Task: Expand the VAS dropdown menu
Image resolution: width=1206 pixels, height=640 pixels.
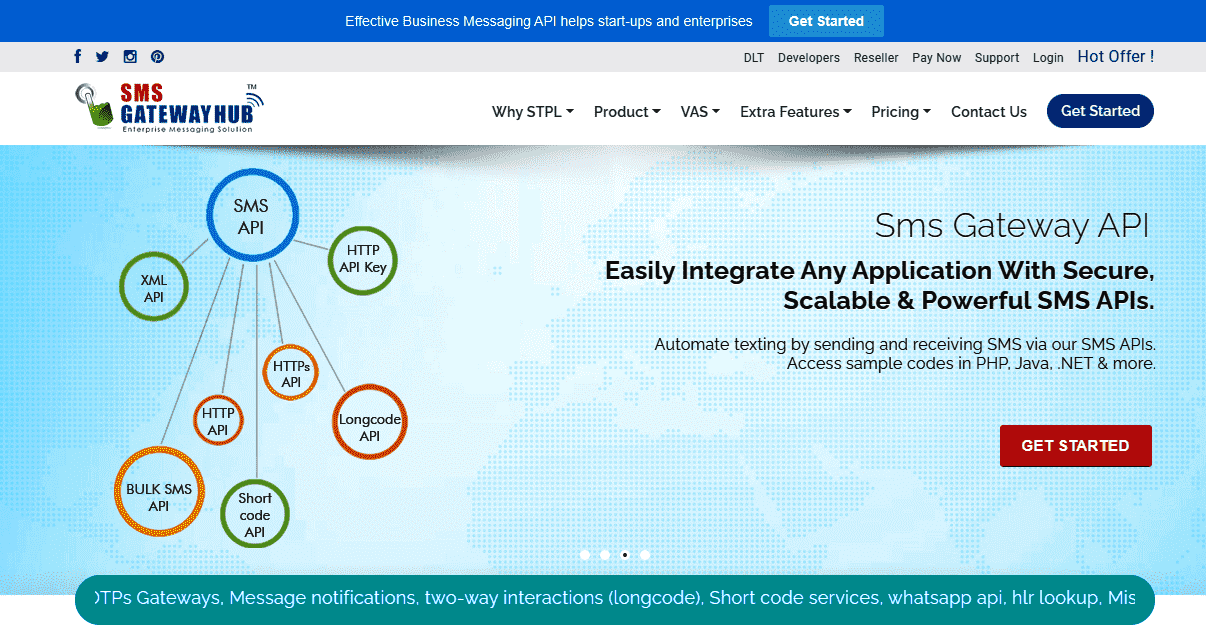Action: [700, 112]
